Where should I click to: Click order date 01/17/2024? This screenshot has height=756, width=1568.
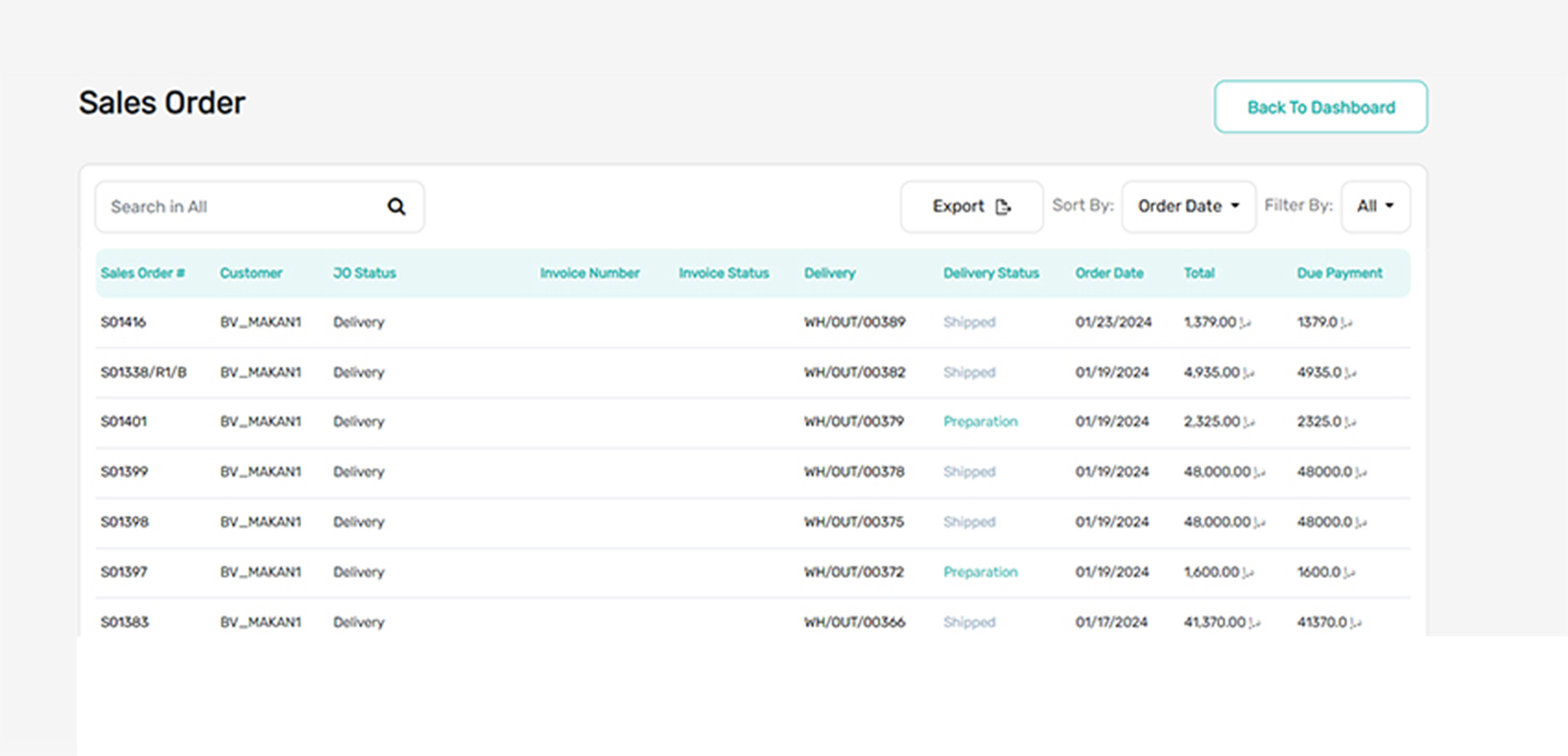(x=1112, y=622)
